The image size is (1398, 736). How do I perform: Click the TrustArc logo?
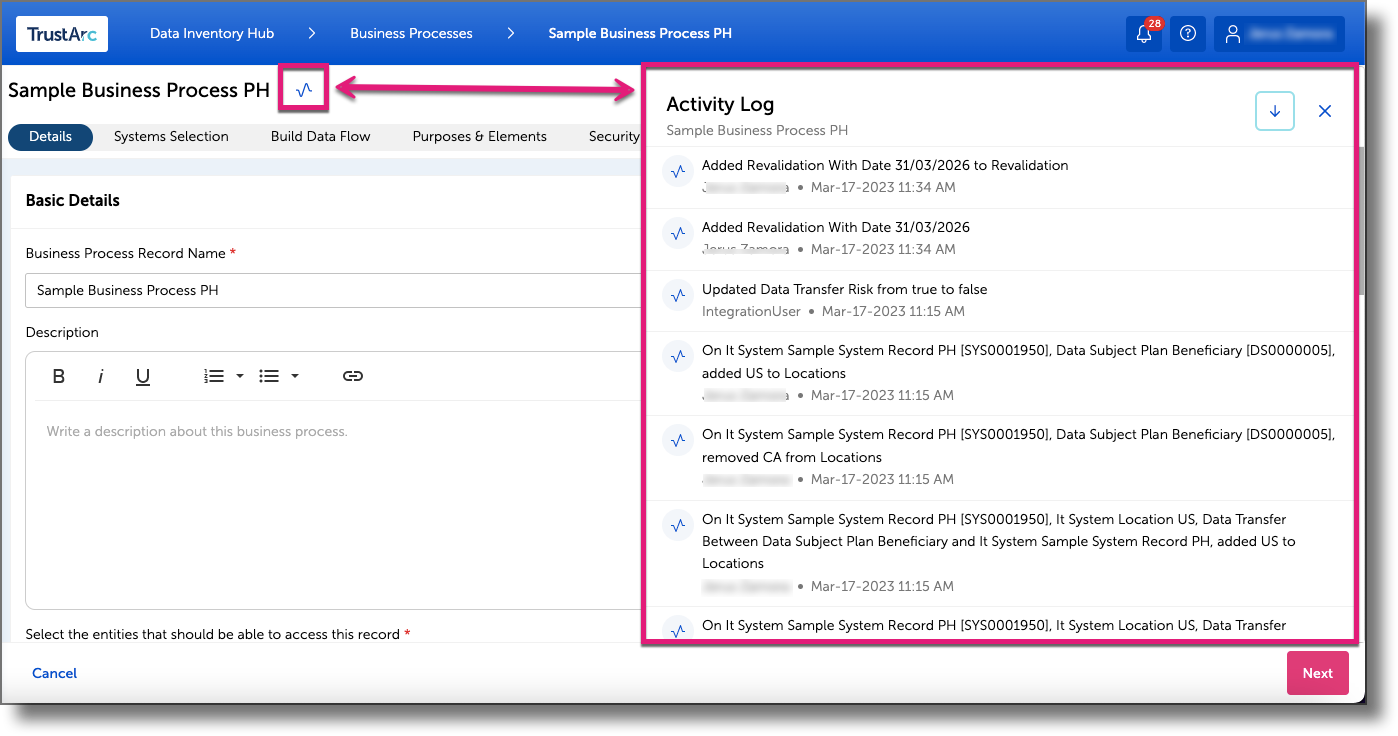61,33
